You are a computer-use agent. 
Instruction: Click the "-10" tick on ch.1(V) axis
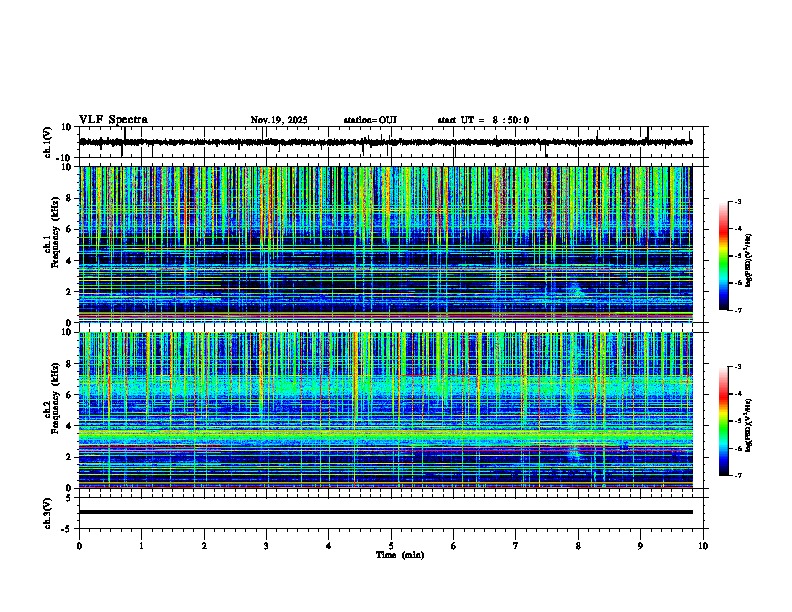pyautogui.click(x=65, y=158)
